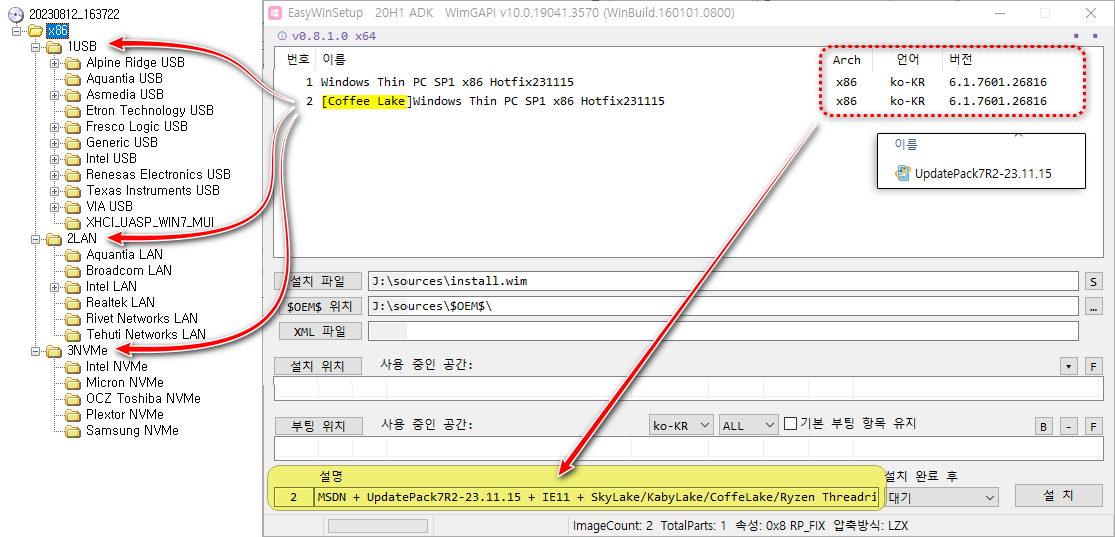The height and width of the screenshot is (537, 1115).
Task: Click the info icon beside v0.8.1.0 x64
Action: click(x=282, y=36)
